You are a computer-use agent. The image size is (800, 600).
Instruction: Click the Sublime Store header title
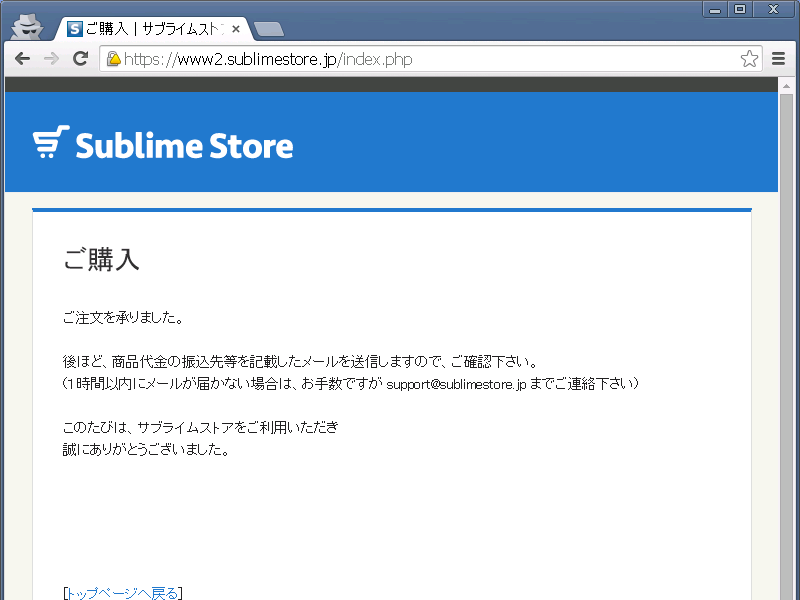pyautogui.click(x=184, y=146)
